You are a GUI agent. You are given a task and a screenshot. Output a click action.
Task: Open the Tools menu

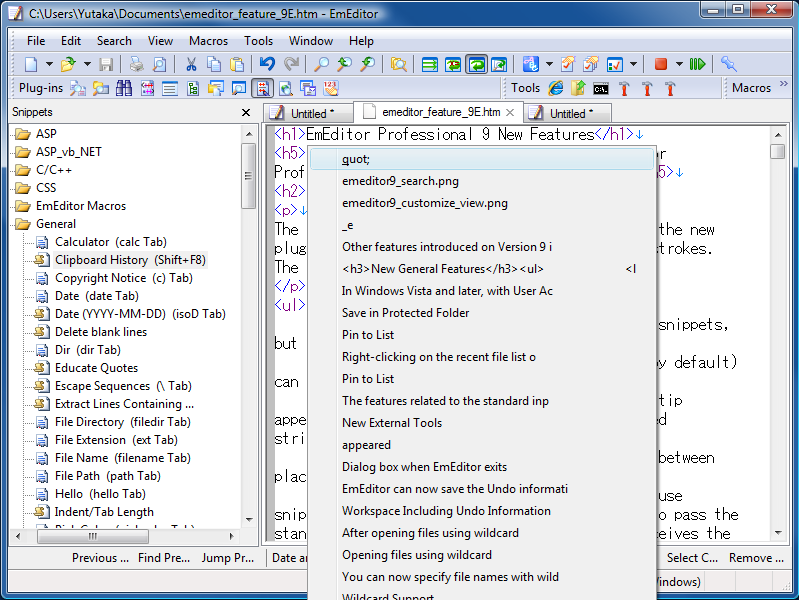(x=258, y=41)
